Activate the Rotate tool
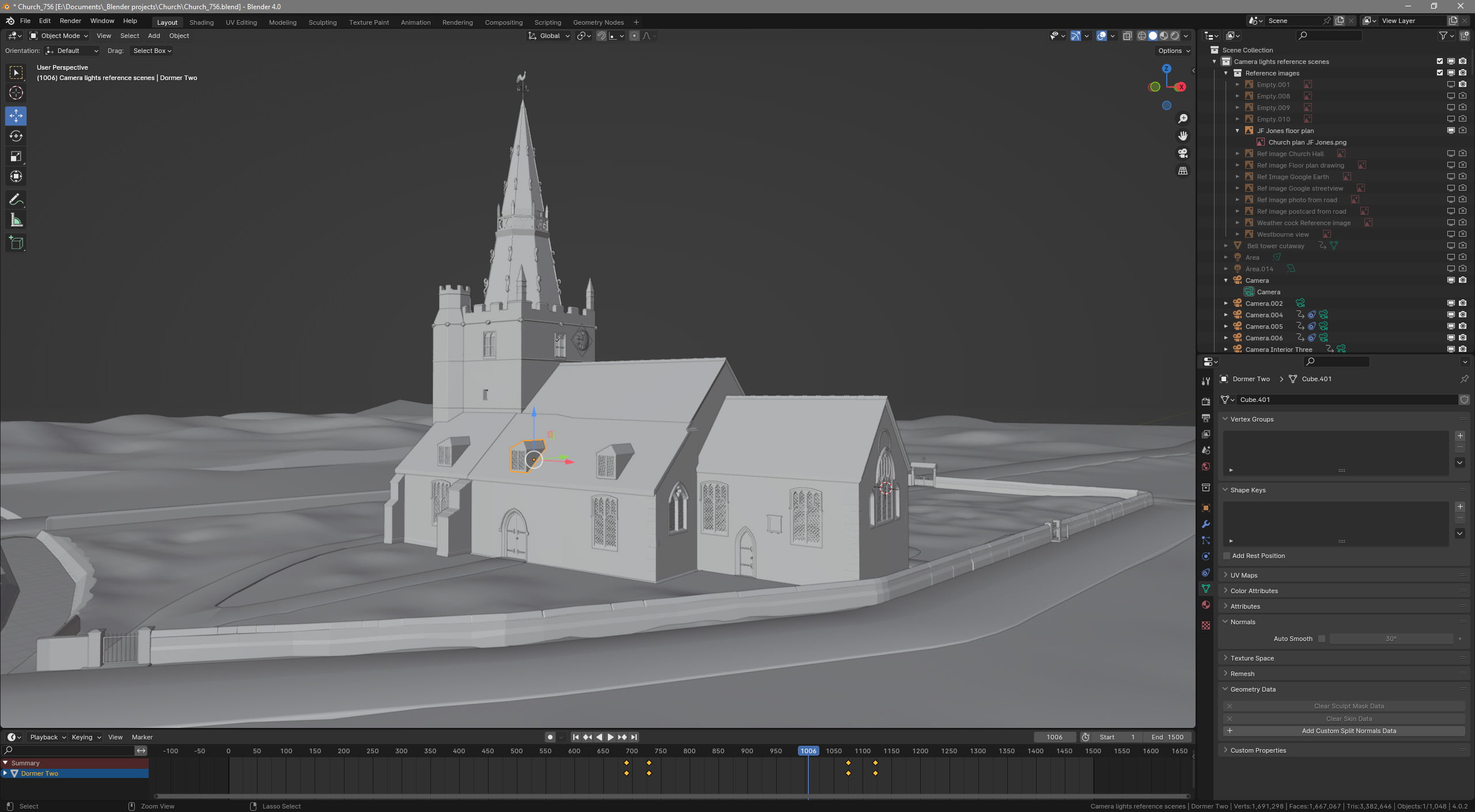Image resolution: width=1475 pixels, height=812 pixels. tap(16, 136)
